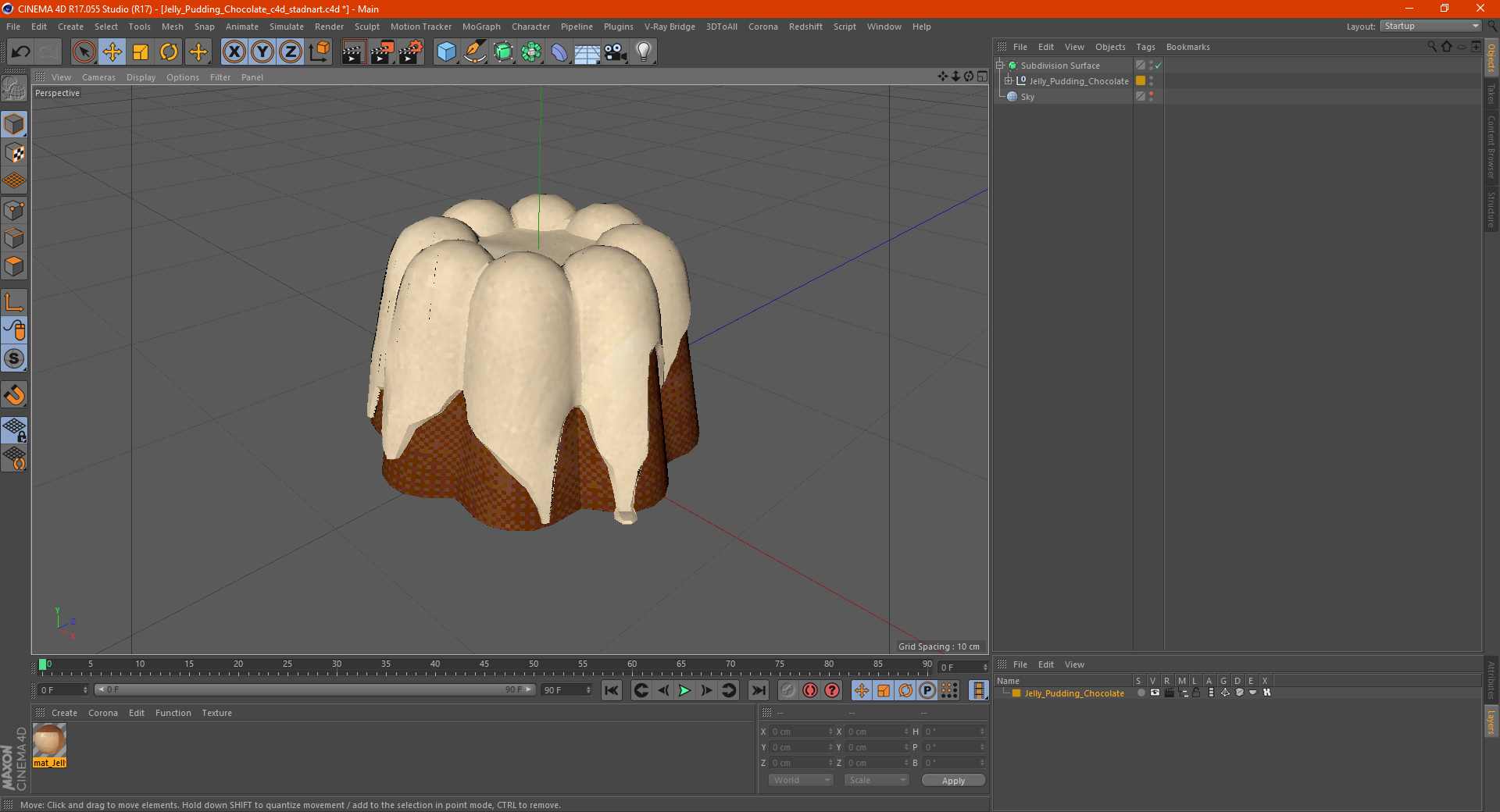1500x812 pixels.
Task: Switch to Model mode in left palette
Action: tap(15, 125)
